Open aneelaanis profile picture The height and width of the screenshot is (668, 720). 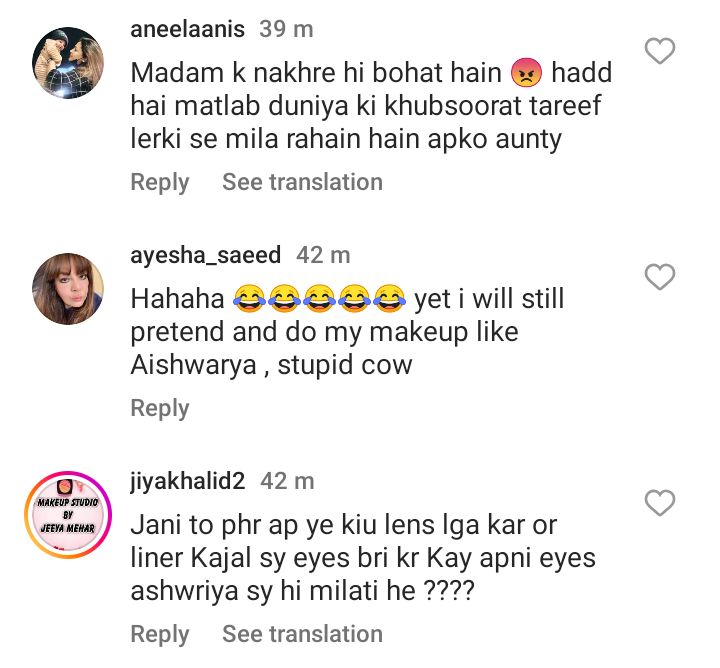point(68,64)
